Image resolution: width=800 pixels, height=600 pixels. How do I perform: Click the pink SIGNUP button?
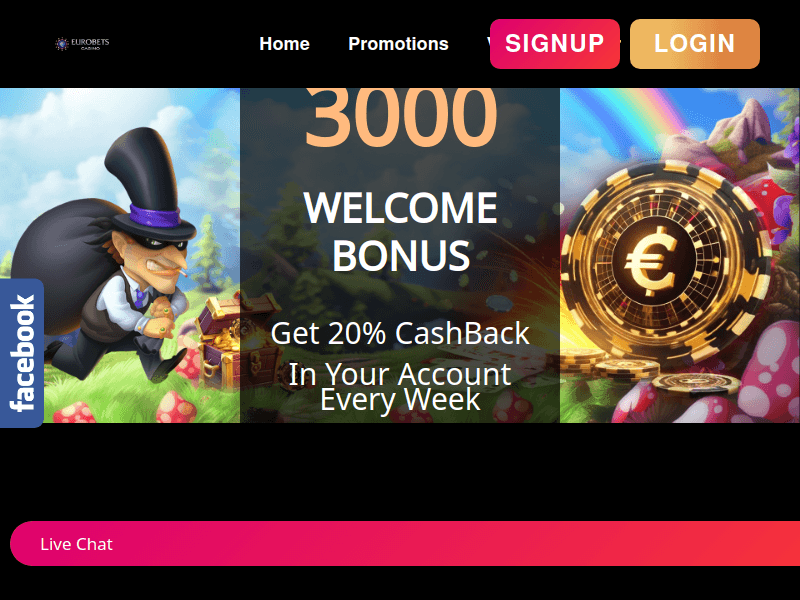click(555, 44)
